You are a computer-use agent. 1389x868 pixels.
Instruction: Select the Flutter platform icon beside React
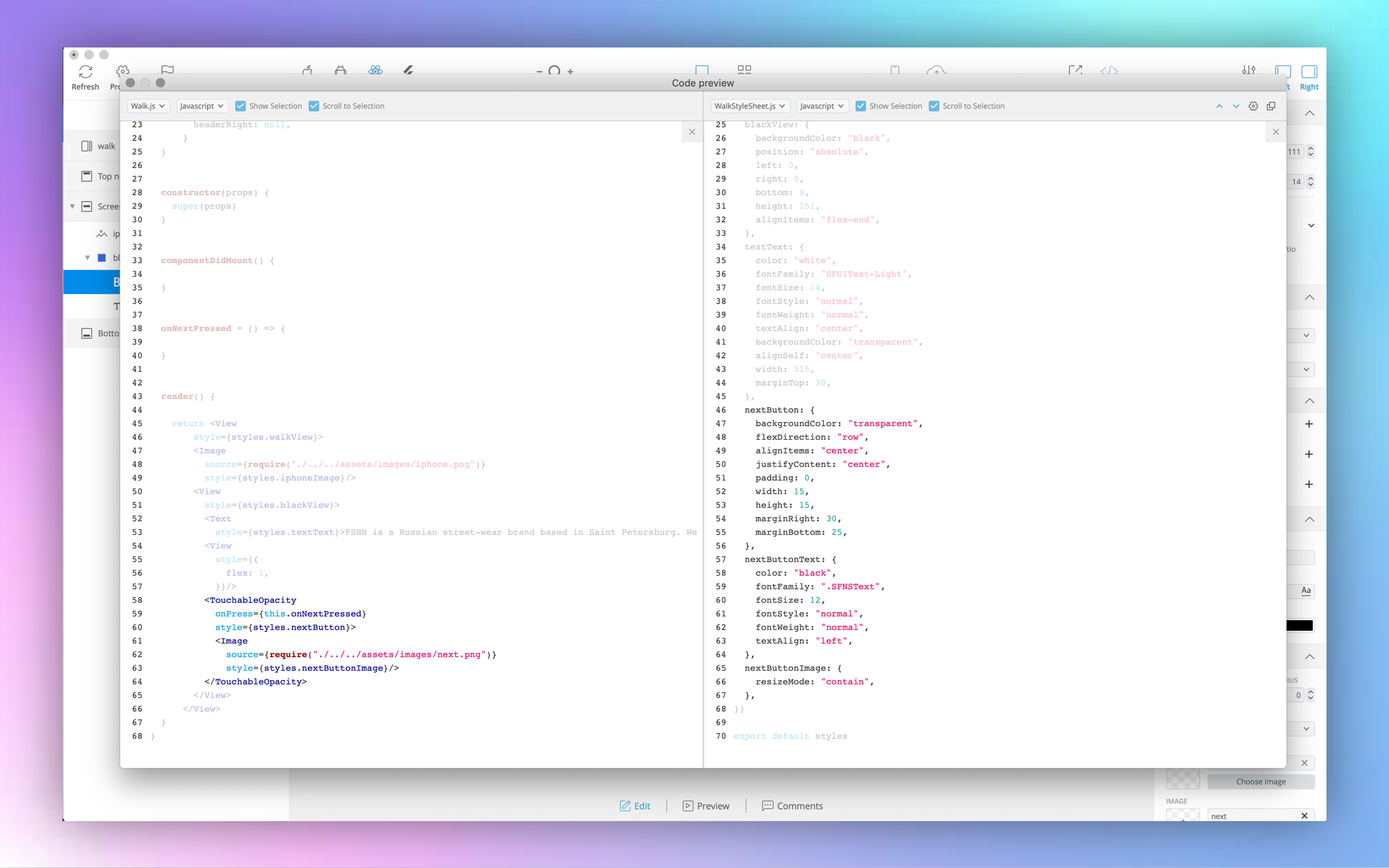(408, 70)
